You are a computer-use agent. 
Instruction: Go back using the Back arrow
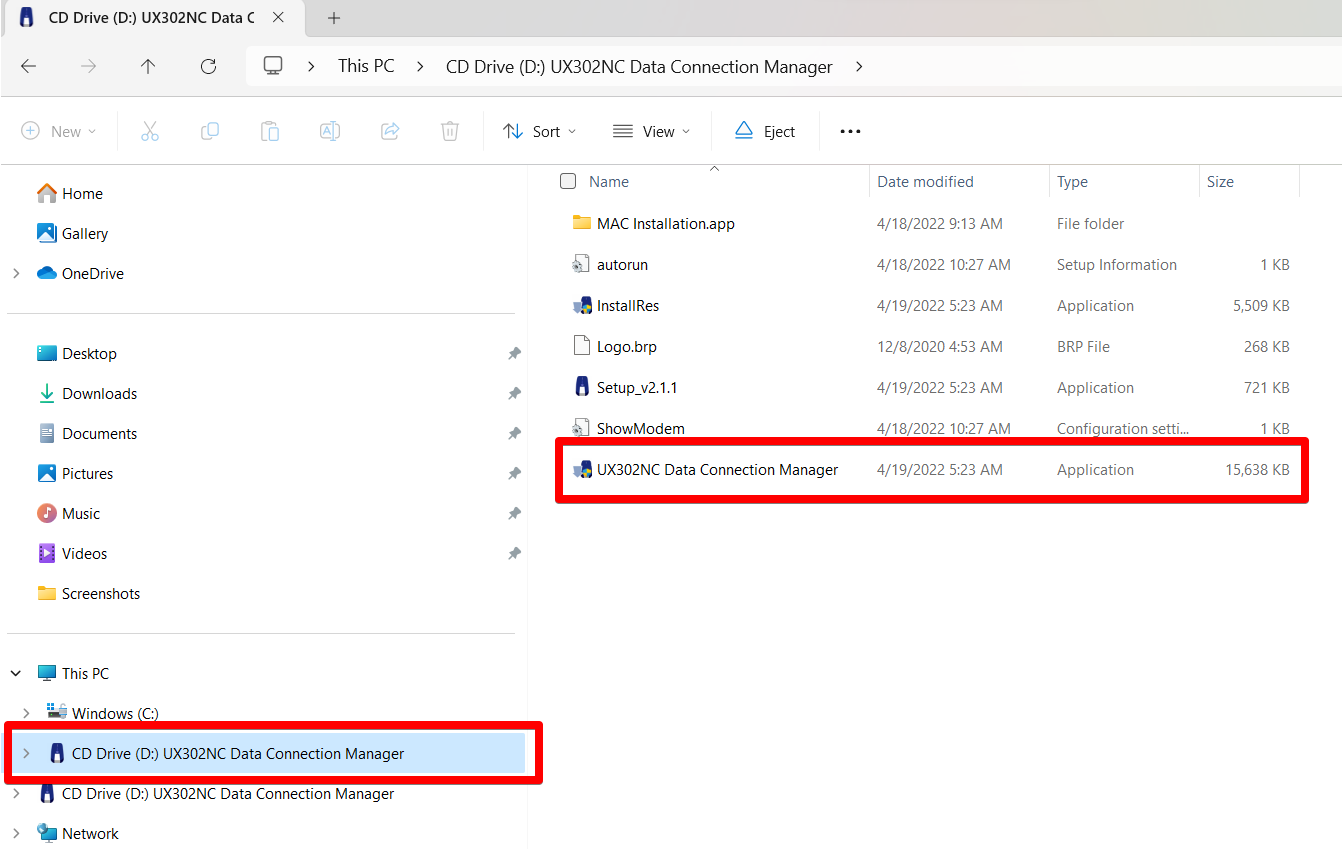coord(28,66)
